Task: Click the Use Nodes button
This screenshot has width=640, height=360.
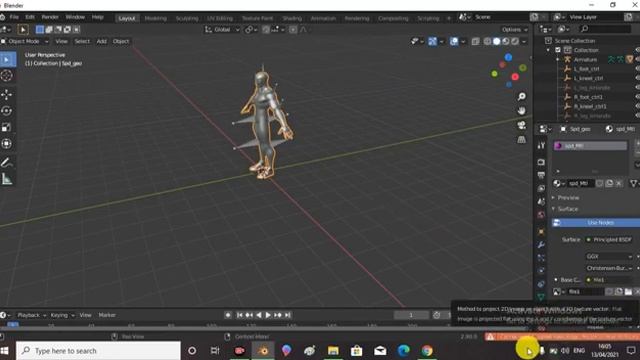Action: 596,222
